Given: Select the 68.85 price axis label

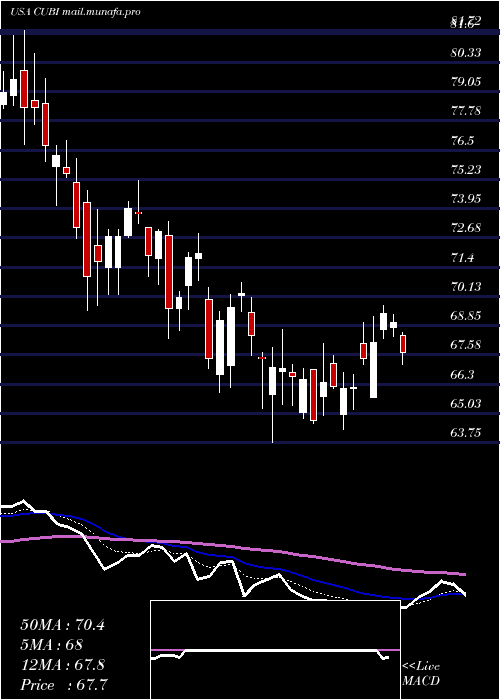Looking at the screenshot, I should 466,316.
